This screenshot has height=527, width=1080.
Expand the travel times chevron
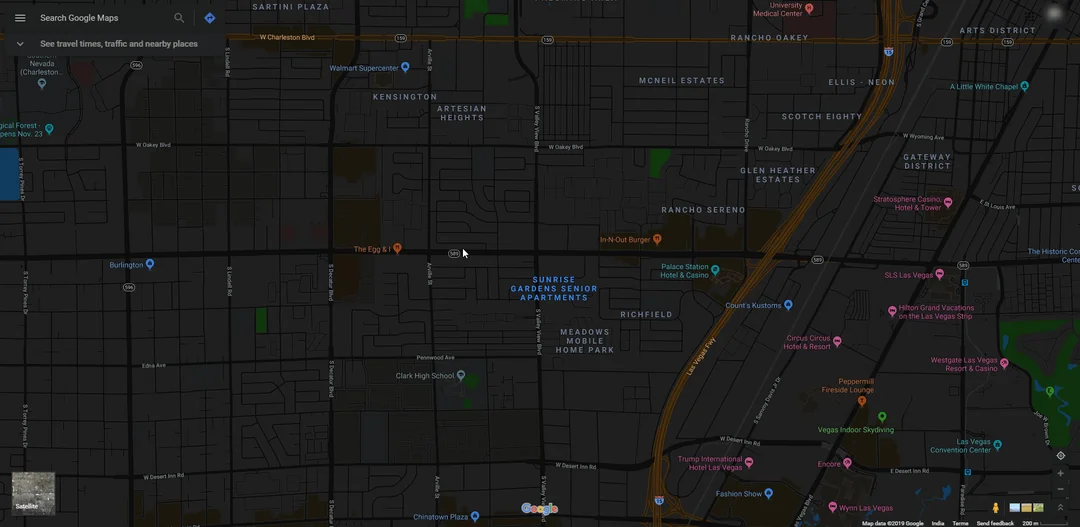[20, 43]
